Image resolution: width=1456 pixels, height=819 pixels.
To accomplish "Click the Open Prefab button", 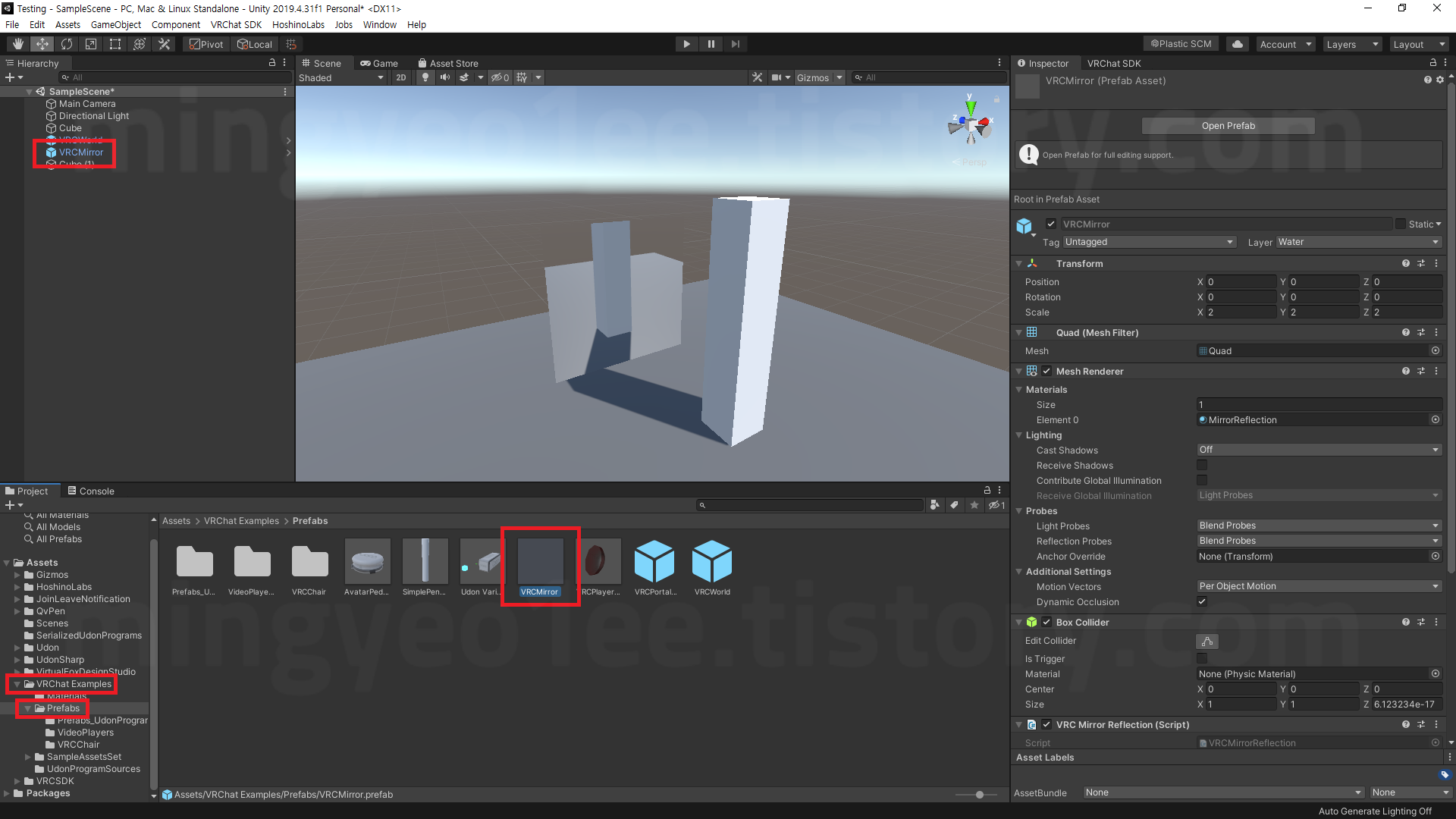I will pos(1228,126).
